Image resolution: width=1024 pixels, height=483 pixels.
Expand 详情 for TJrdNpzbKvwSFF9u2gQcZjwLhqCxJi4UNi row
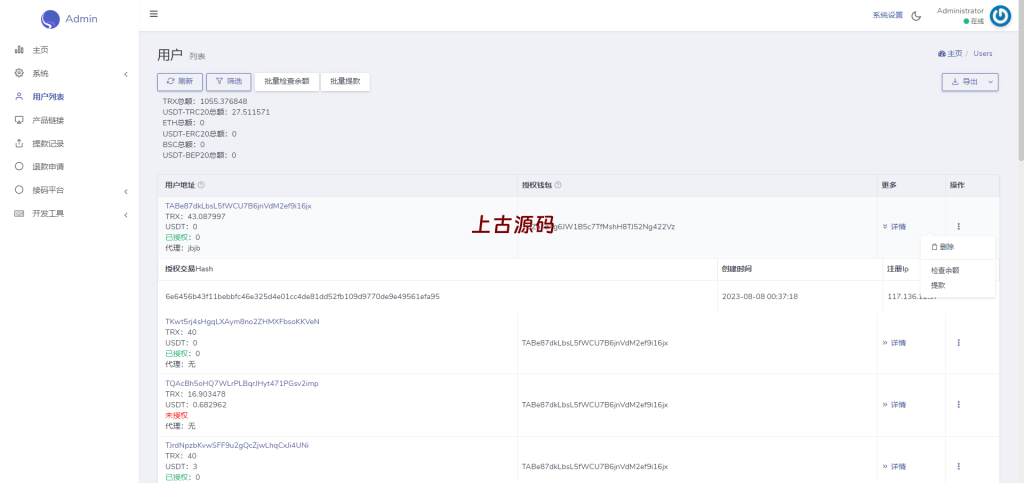[x=894, y=467]
